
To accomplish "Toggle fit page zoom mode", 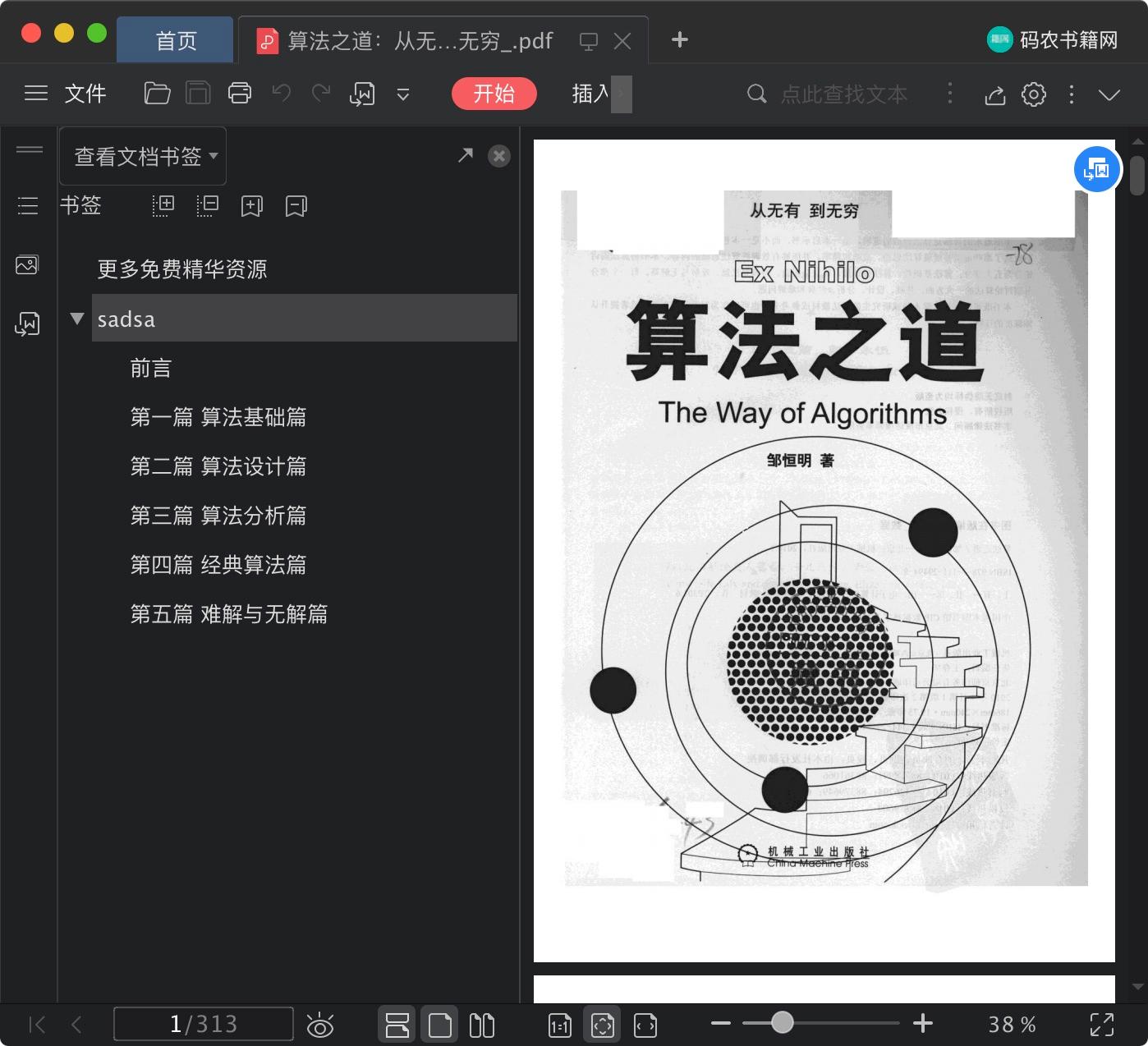I will 602,1025.
